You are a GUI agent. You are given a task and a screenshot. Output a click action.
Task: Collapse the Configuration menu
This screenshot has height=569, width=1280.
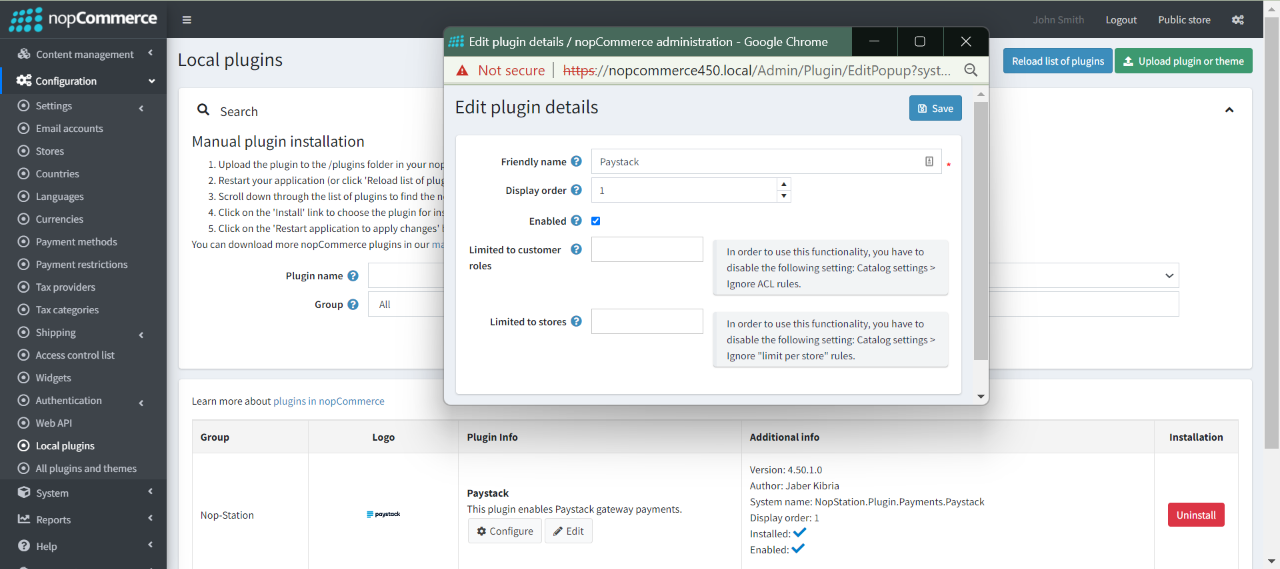coord(152,81)
